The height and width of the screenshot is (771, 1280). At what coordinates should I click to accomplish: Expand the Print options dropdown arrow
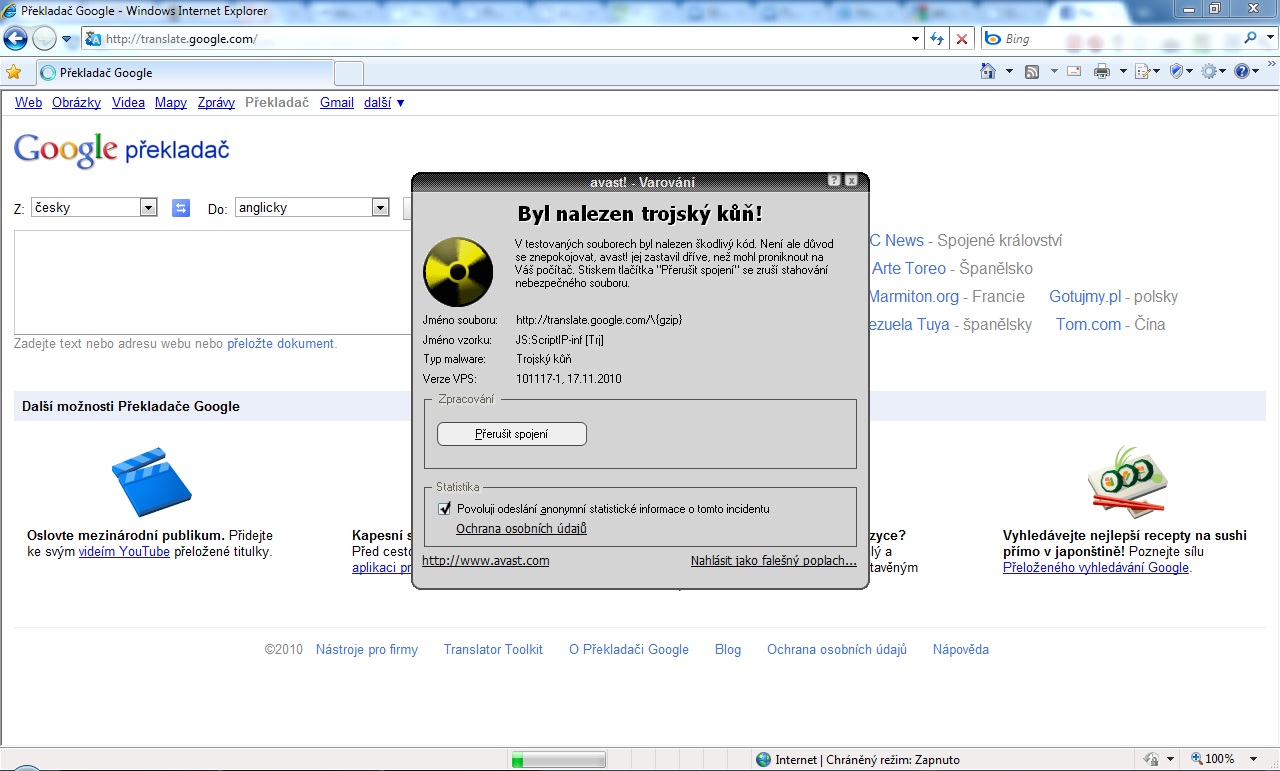pyautogui.click(x=1123, y=71)
